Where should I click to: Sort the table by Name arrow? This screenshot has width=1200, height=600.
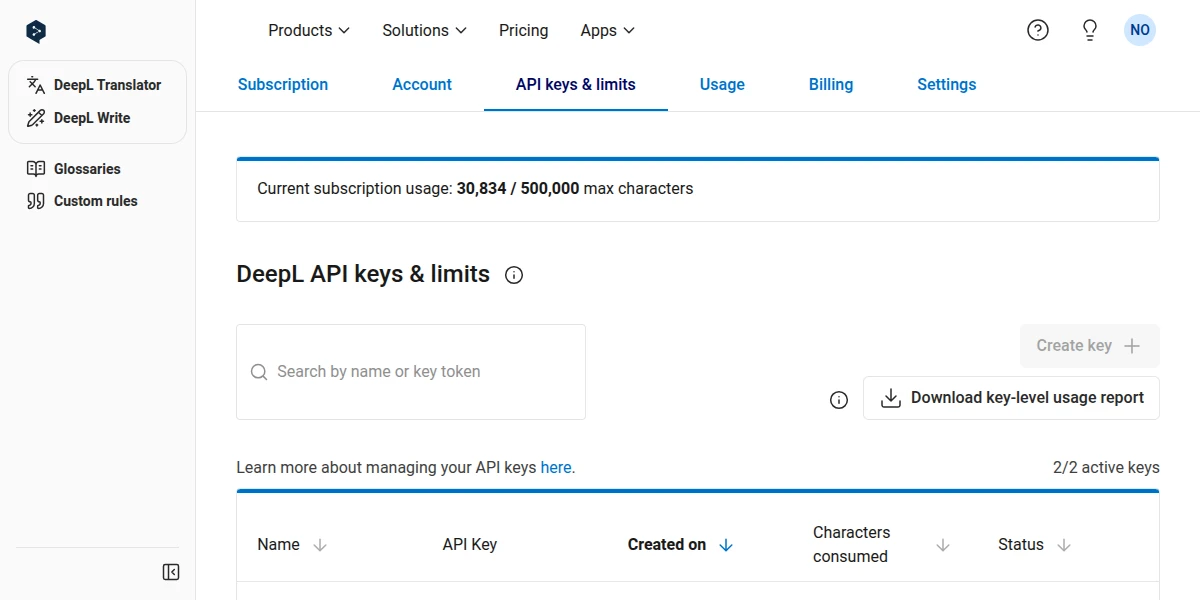(x=320, y=545)
